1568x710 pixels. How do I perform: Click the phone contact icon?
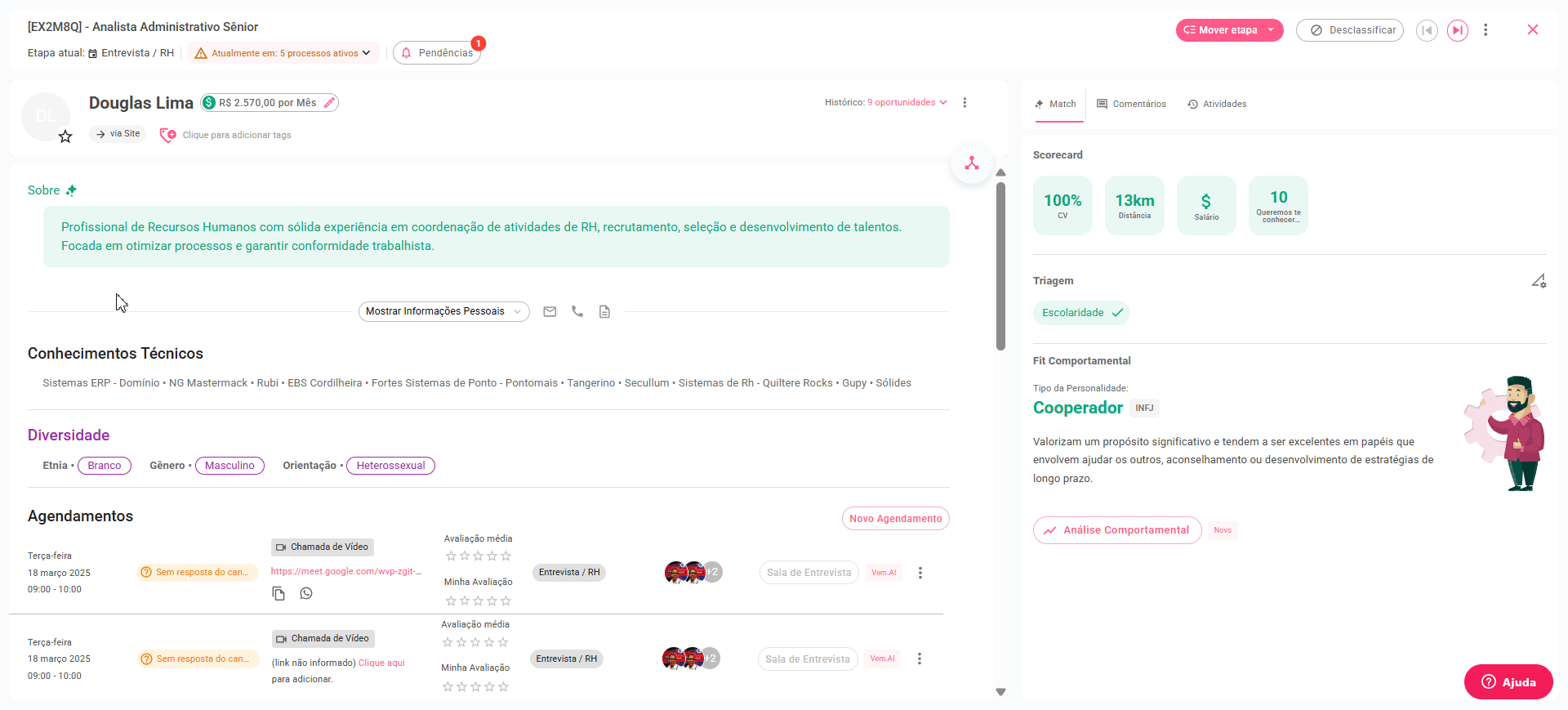[577, 311]
